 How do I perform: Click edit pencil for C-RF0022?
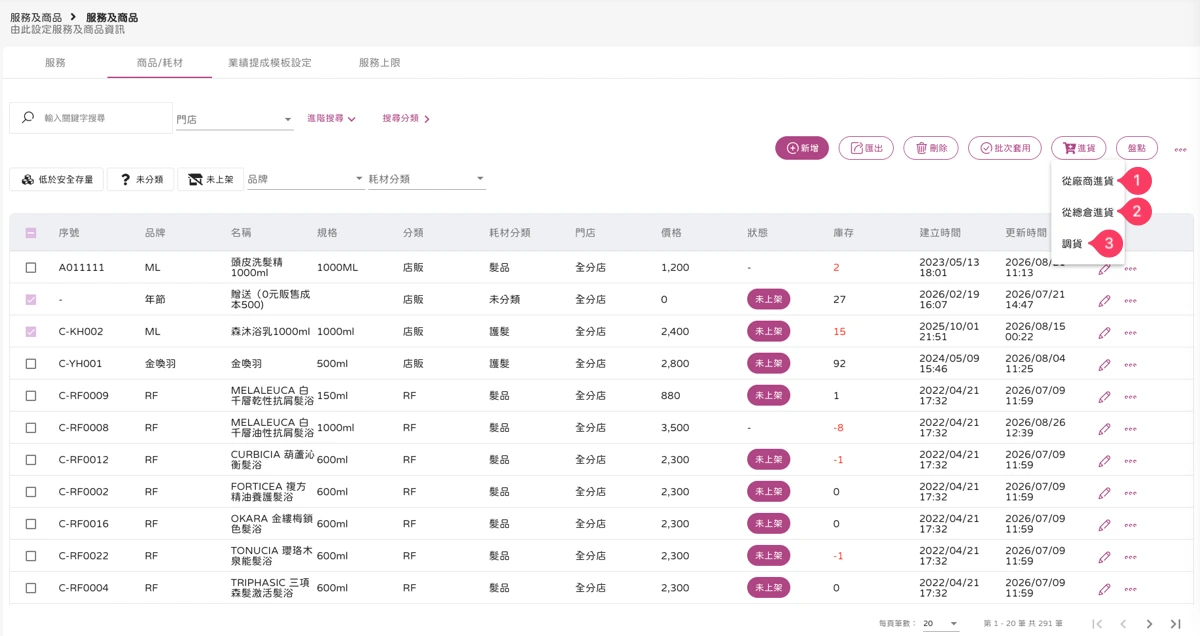tap(1104, 556)
